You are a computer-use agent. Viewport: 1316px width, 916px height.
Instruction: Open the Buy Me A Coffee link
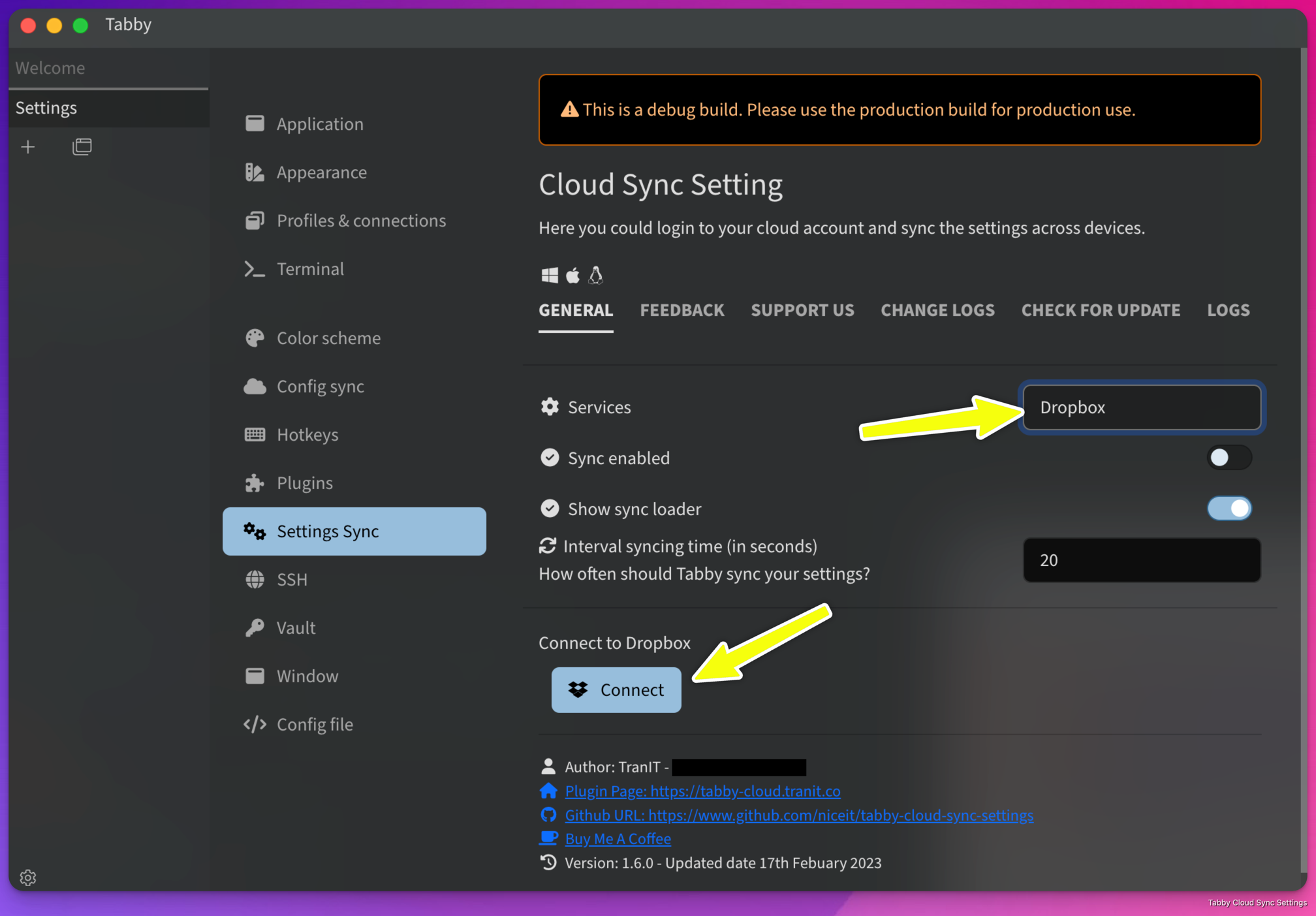(618, 838)
